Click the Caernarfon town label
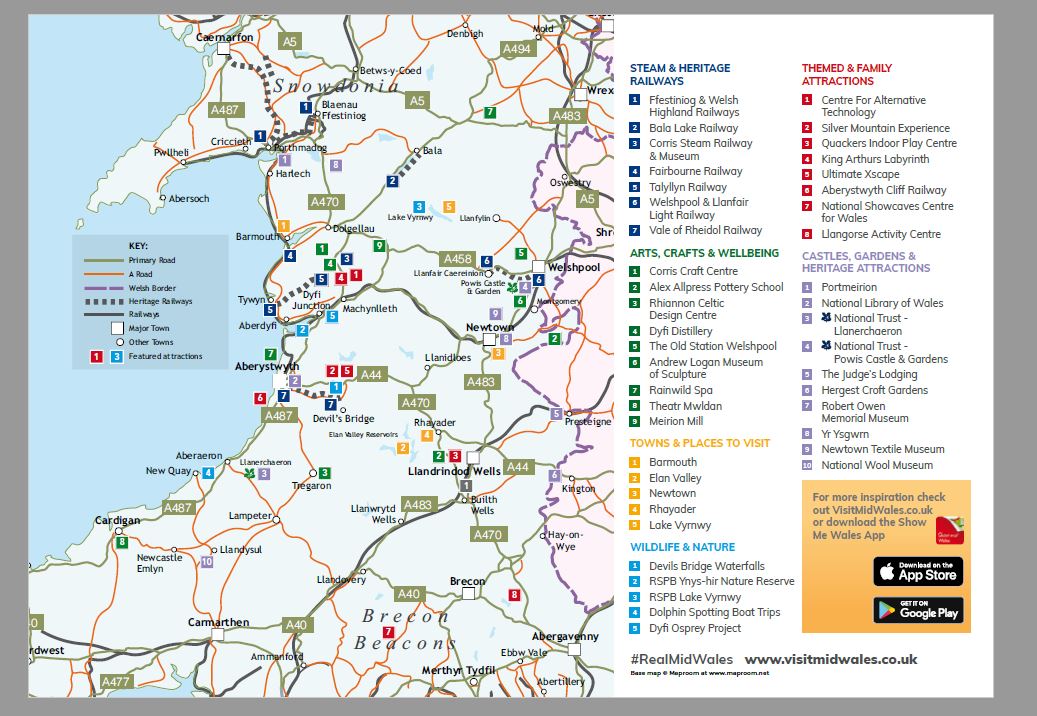1037x716 pixels. (x=225, y=38)
